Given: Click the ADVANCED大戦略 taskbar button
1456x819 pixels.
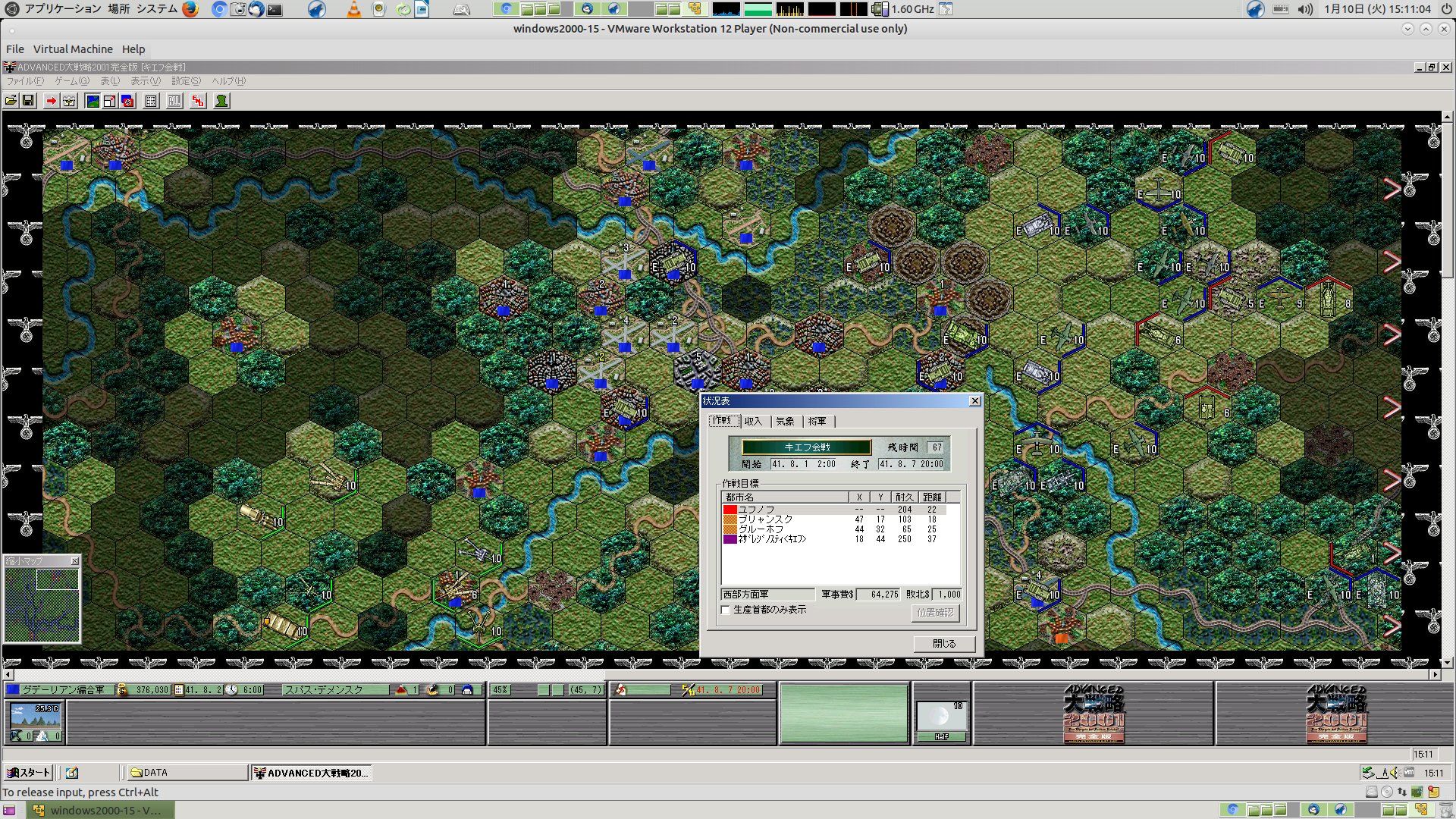Looking at the screenshot, I should [x=311, y=773].
